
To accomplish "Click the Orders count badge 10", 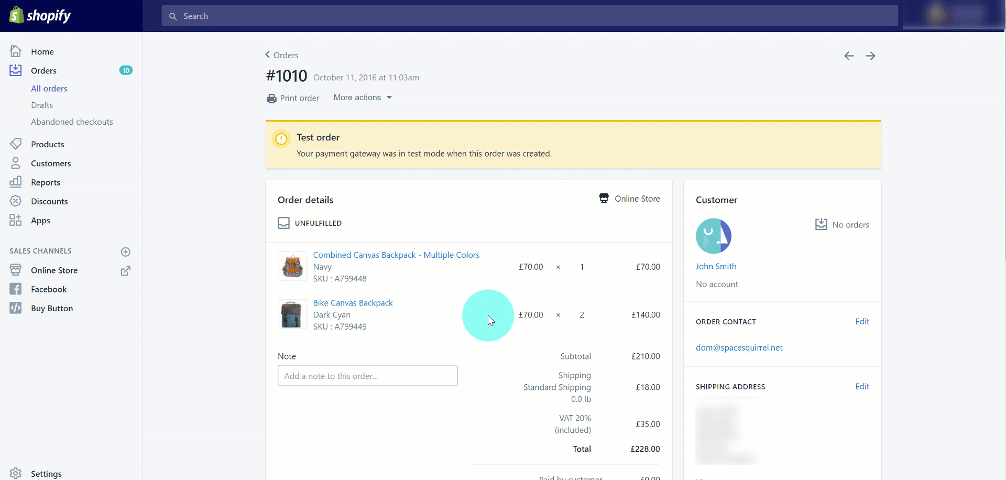I will click(126, 71).
